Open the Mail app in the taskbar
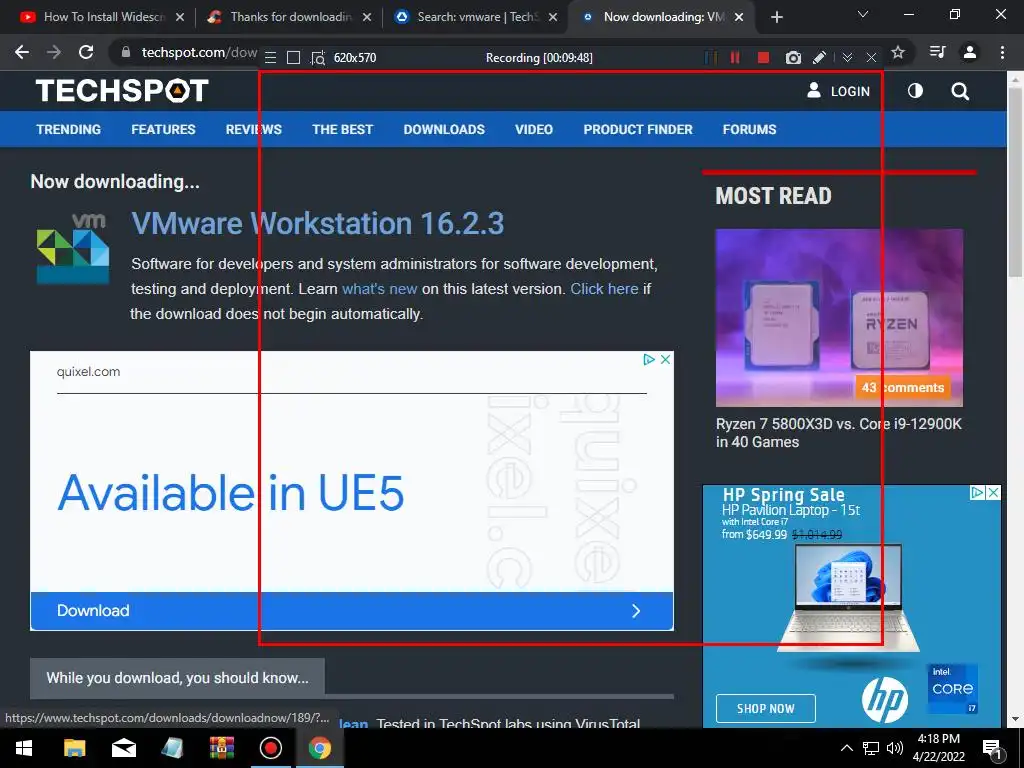 click(x=123, y=748)
